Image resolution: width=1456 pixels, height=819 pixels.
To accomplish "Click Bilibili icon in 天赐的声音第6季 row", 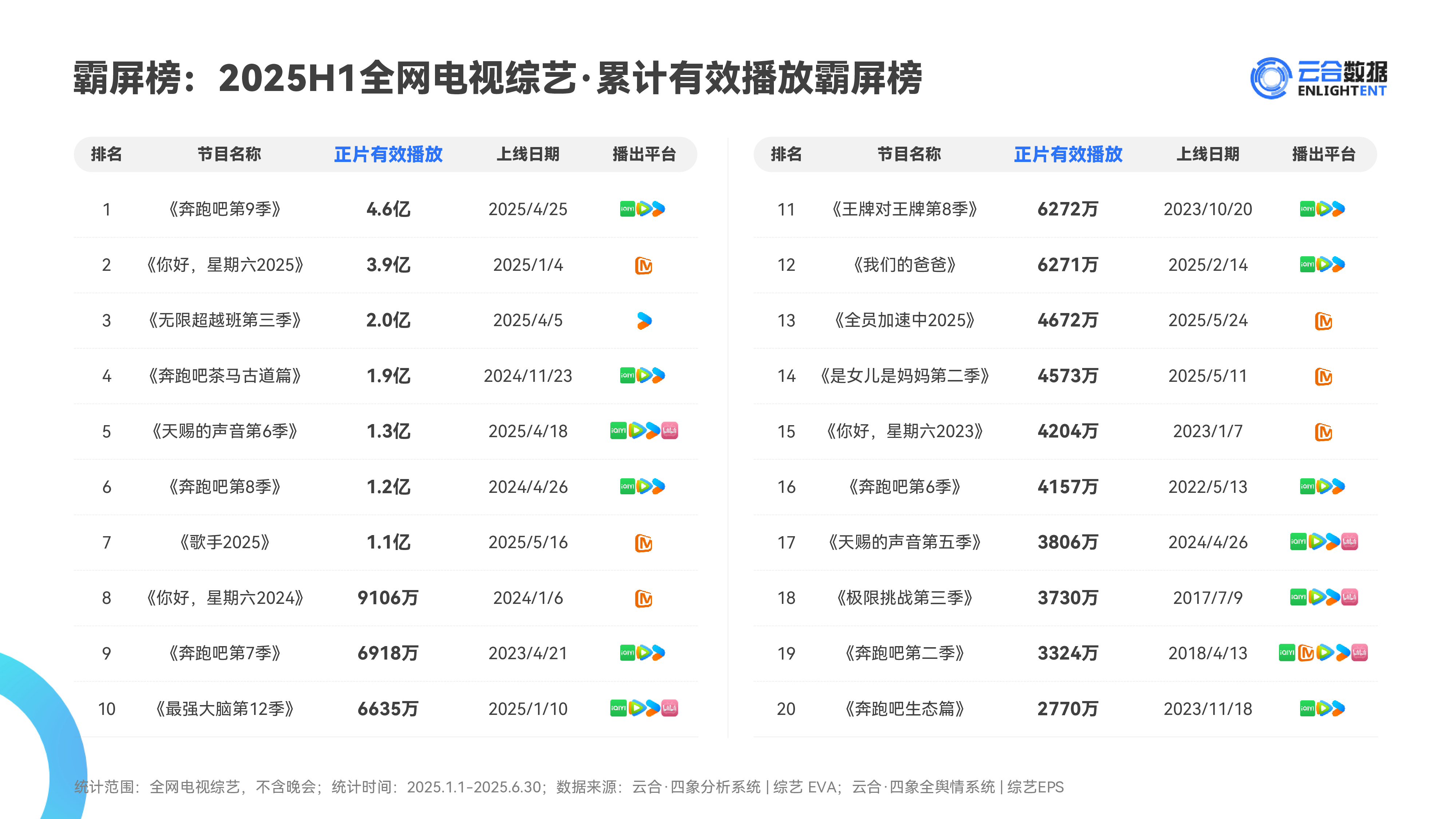I will pos(670,431).
